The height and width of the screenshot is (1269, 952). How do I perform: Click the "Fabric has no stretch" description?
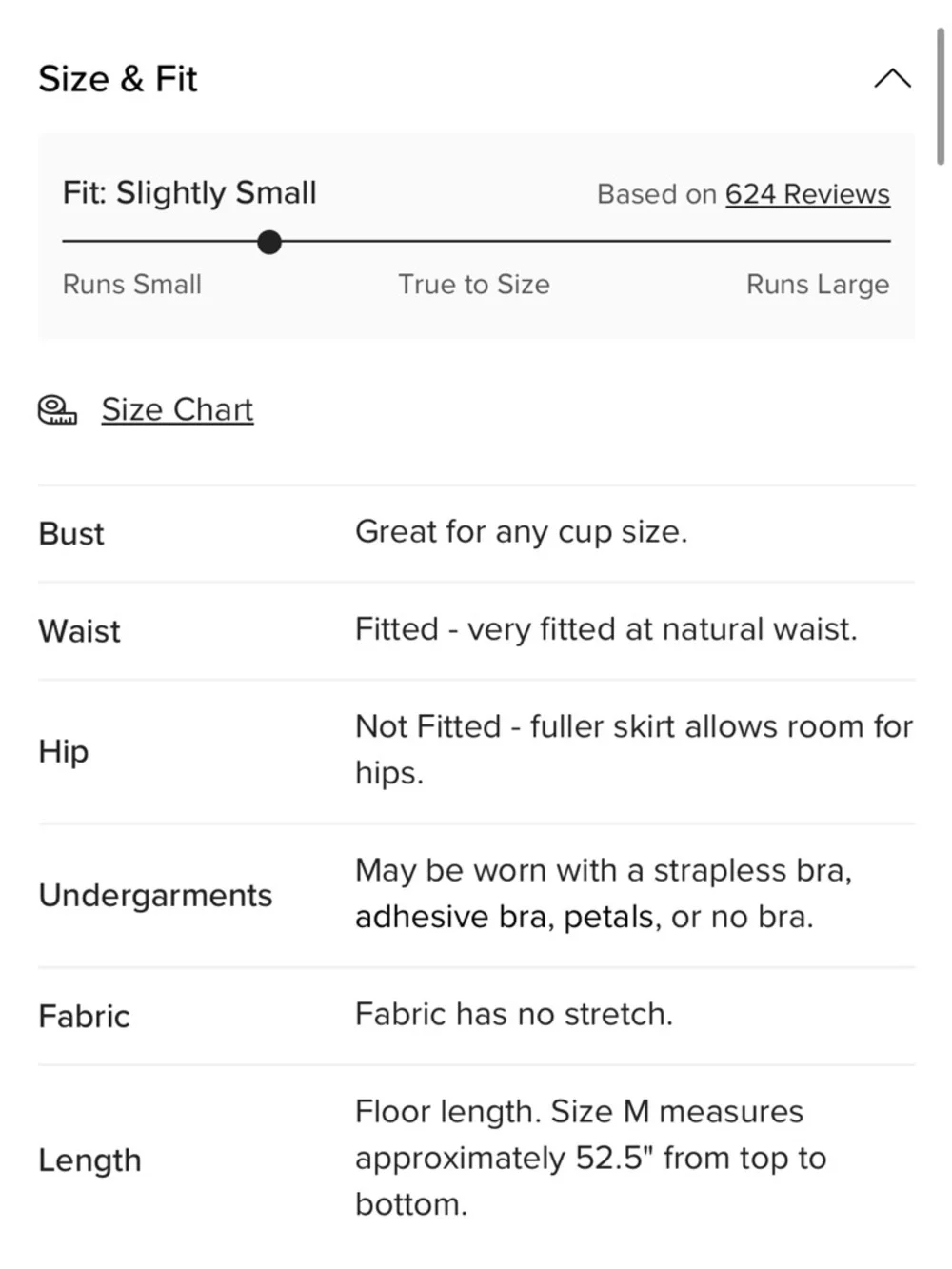click(513, 1014)
